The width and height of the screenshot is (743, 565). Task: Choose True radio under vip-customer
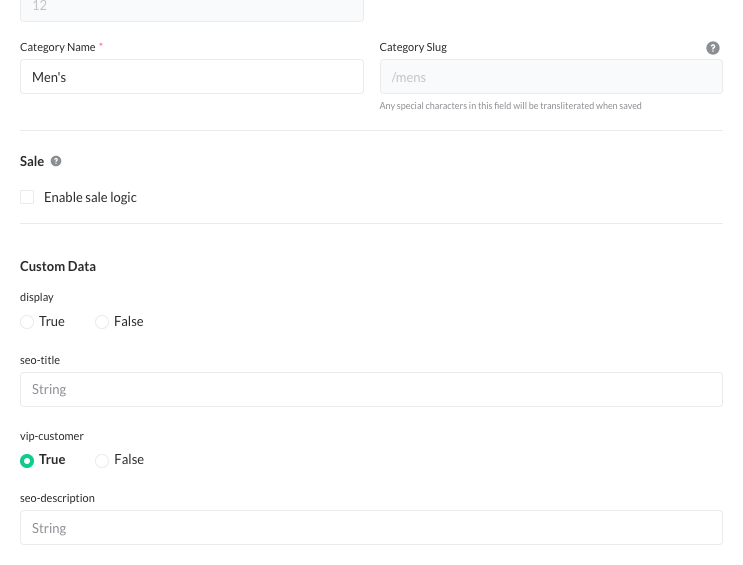(27, 460)
